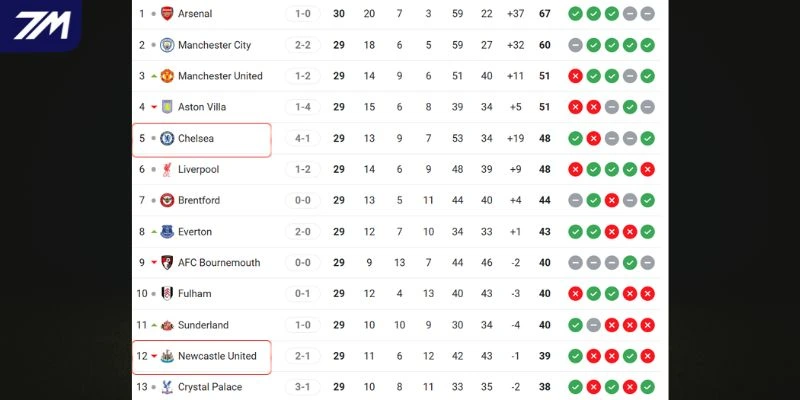Click Chelsea's 4-1 score badge
The width and height of the screenshot is (800, 400).
point(302,138)
